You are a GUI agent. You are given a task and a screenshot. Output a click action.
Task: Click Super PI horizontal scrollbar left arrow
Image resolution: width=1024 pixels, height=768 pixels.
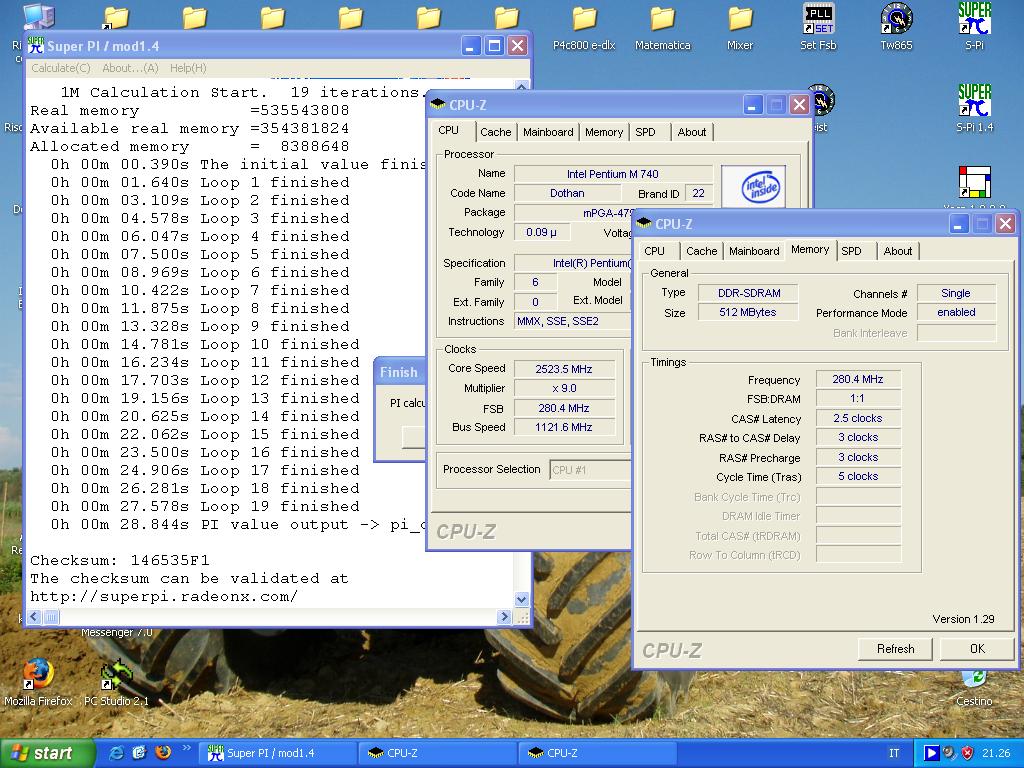click(34, 616)
